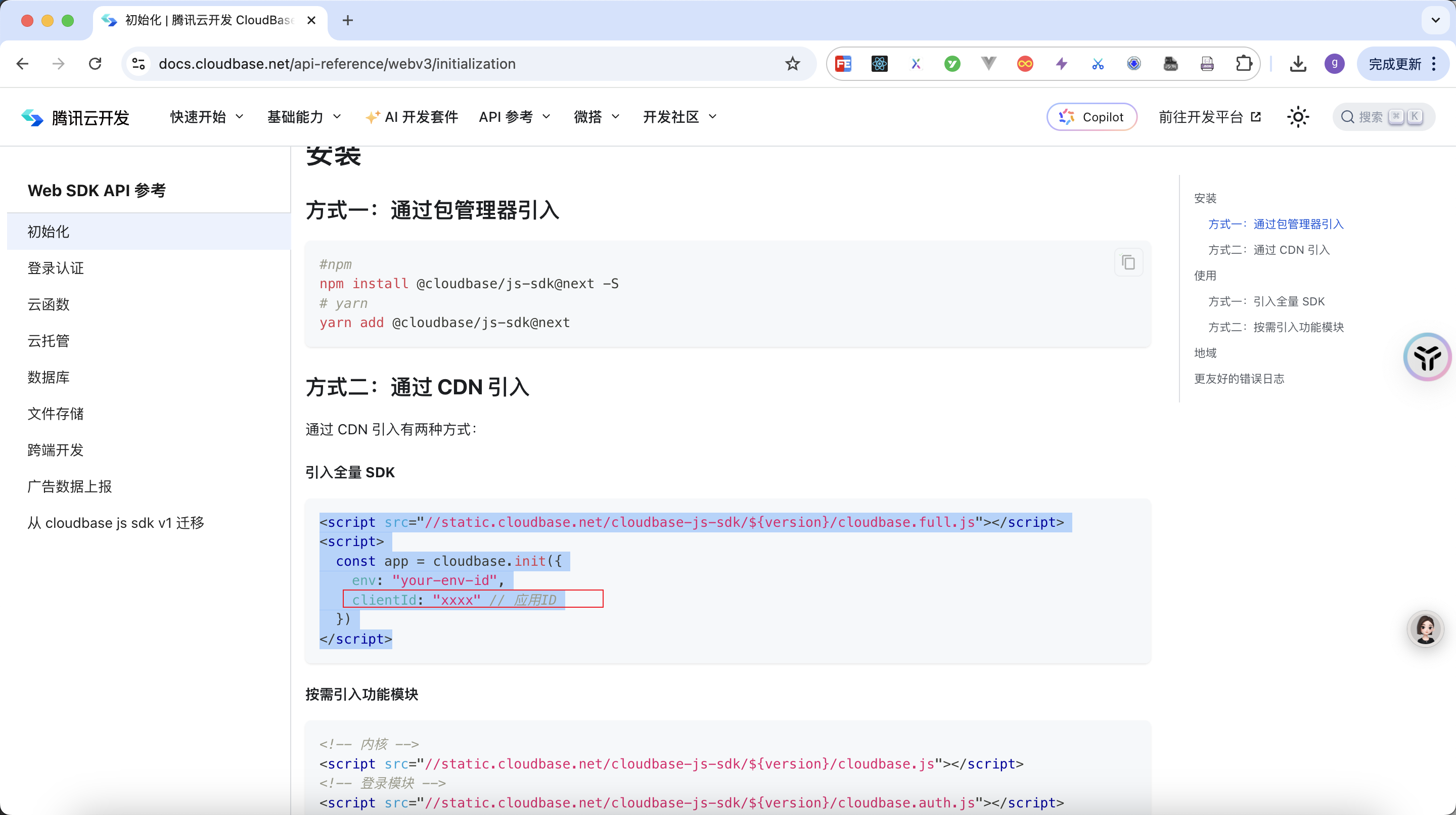Image resolution: width=1456 pixels, height=815 pixels.
Task: Copy the npm install code block
Action: pos(1128,262)
